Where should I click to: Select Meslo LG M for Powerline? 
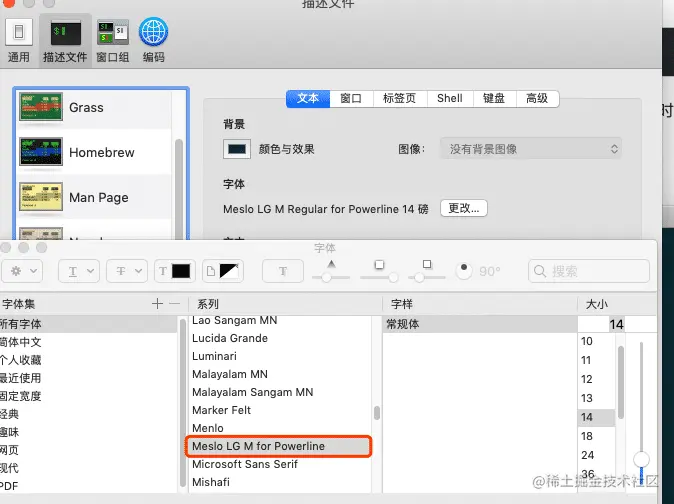click(279, 446)
